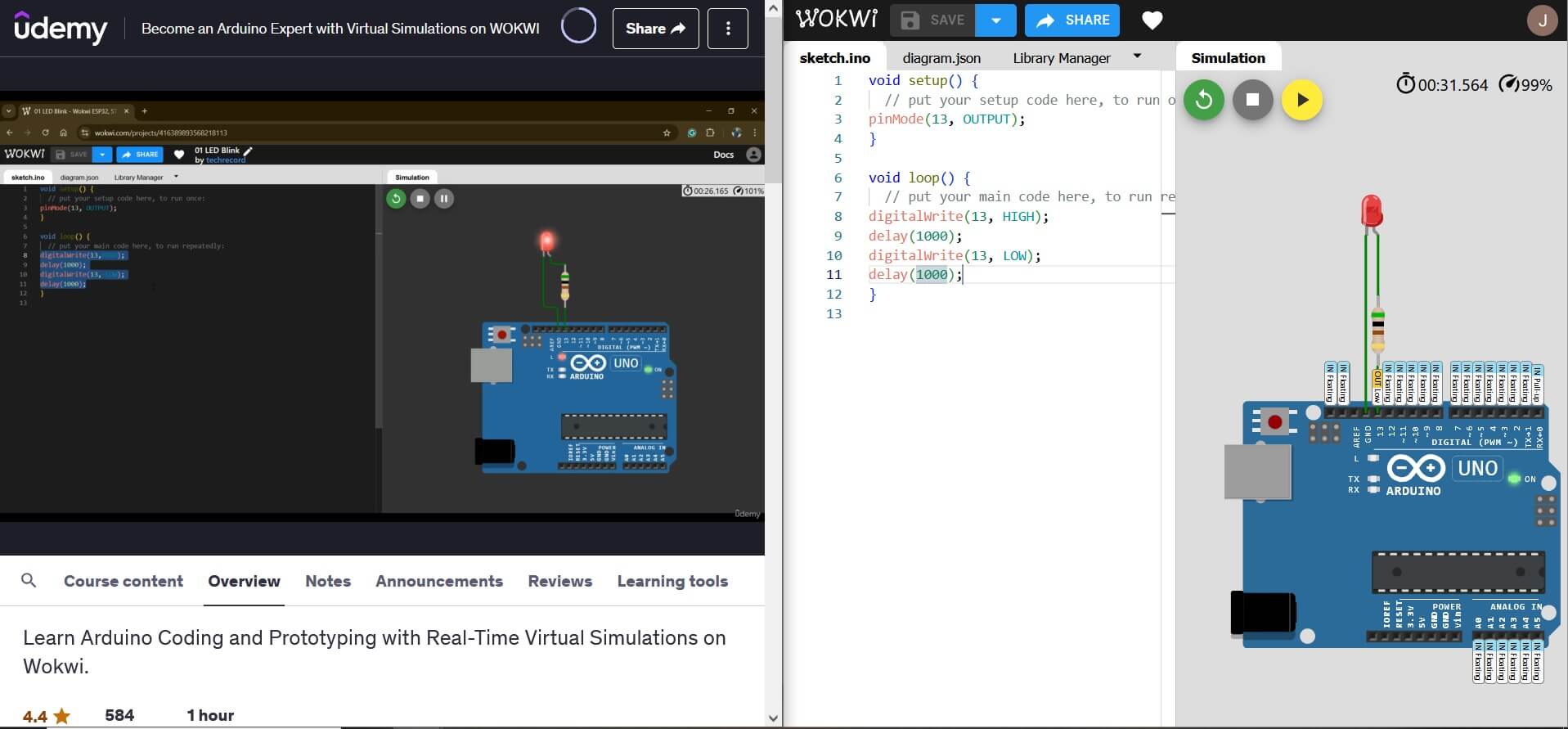The height and width of the screenshot is (729, 1568).
Task: Click the heart like icon in WOKWI
Action: click(x=1152, y=20)
